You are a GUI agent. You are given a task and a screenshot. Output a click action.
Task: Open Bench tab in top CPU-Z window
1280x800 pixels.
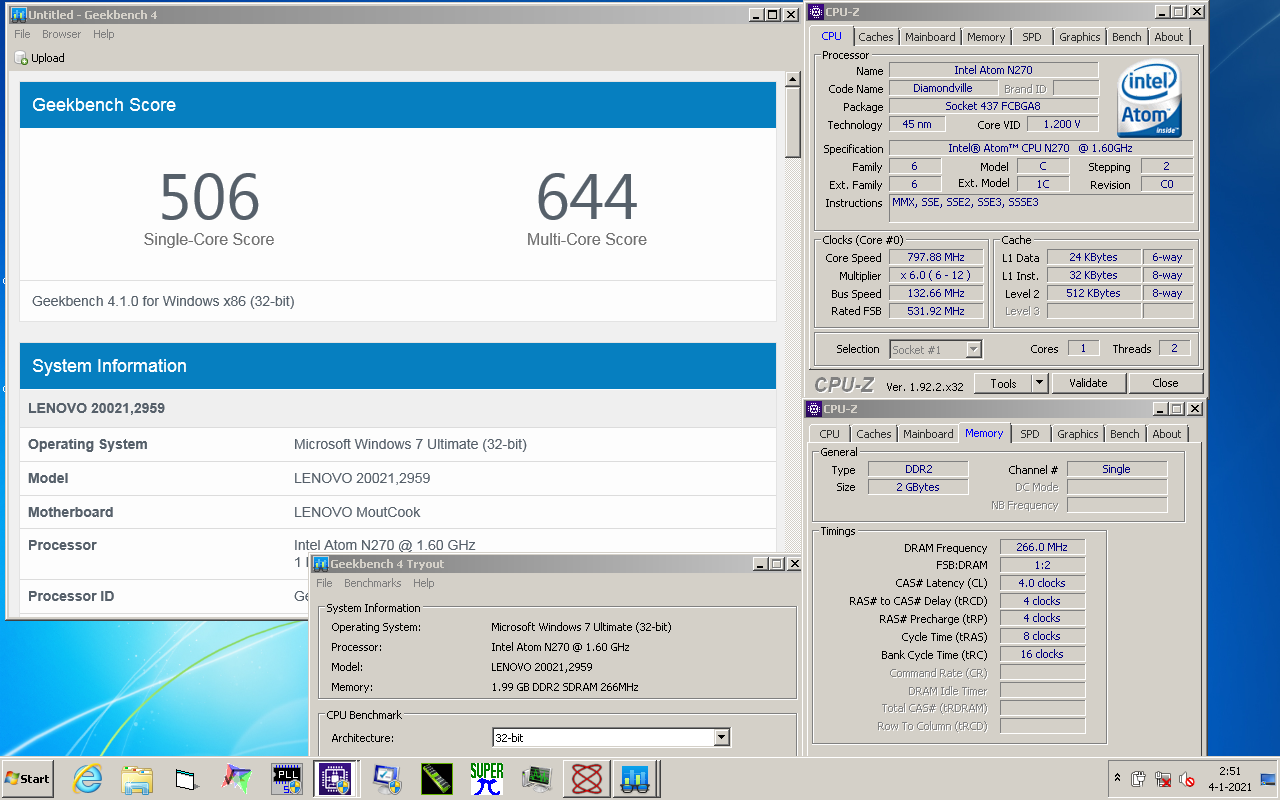[x=1127, y=37]
